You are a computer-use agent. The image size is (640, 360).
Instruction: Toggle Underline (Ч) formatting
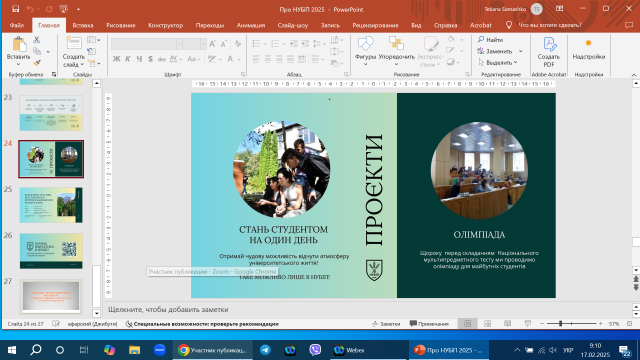tap(139, 59)
